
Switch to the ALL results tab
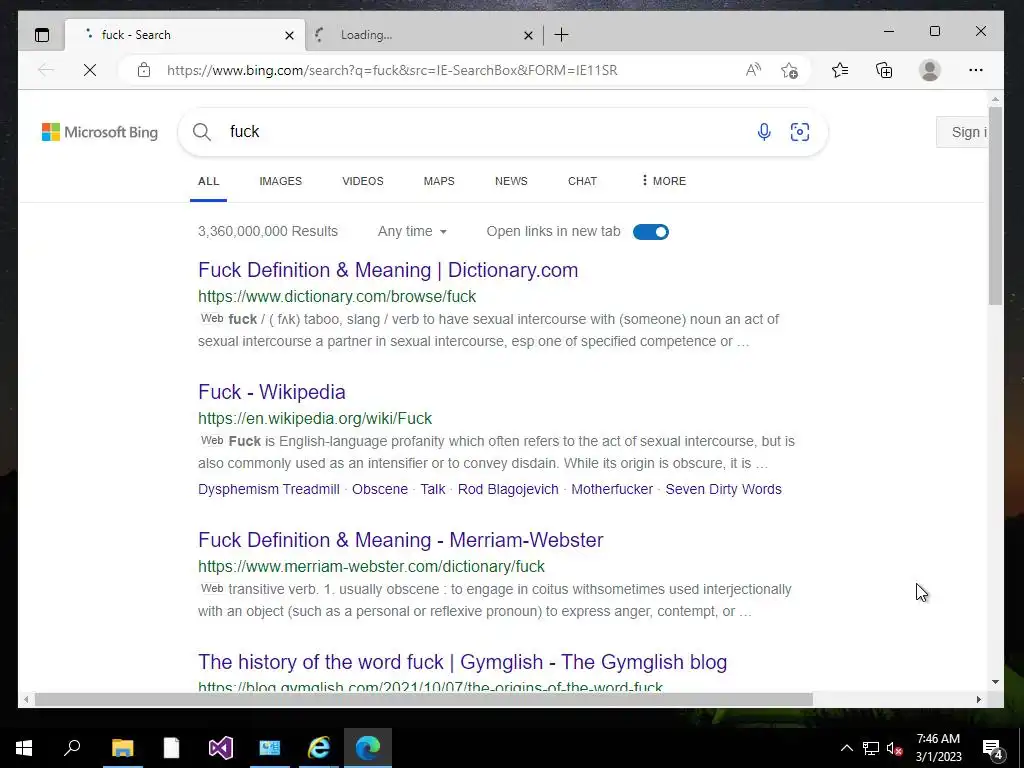[208, 182]
